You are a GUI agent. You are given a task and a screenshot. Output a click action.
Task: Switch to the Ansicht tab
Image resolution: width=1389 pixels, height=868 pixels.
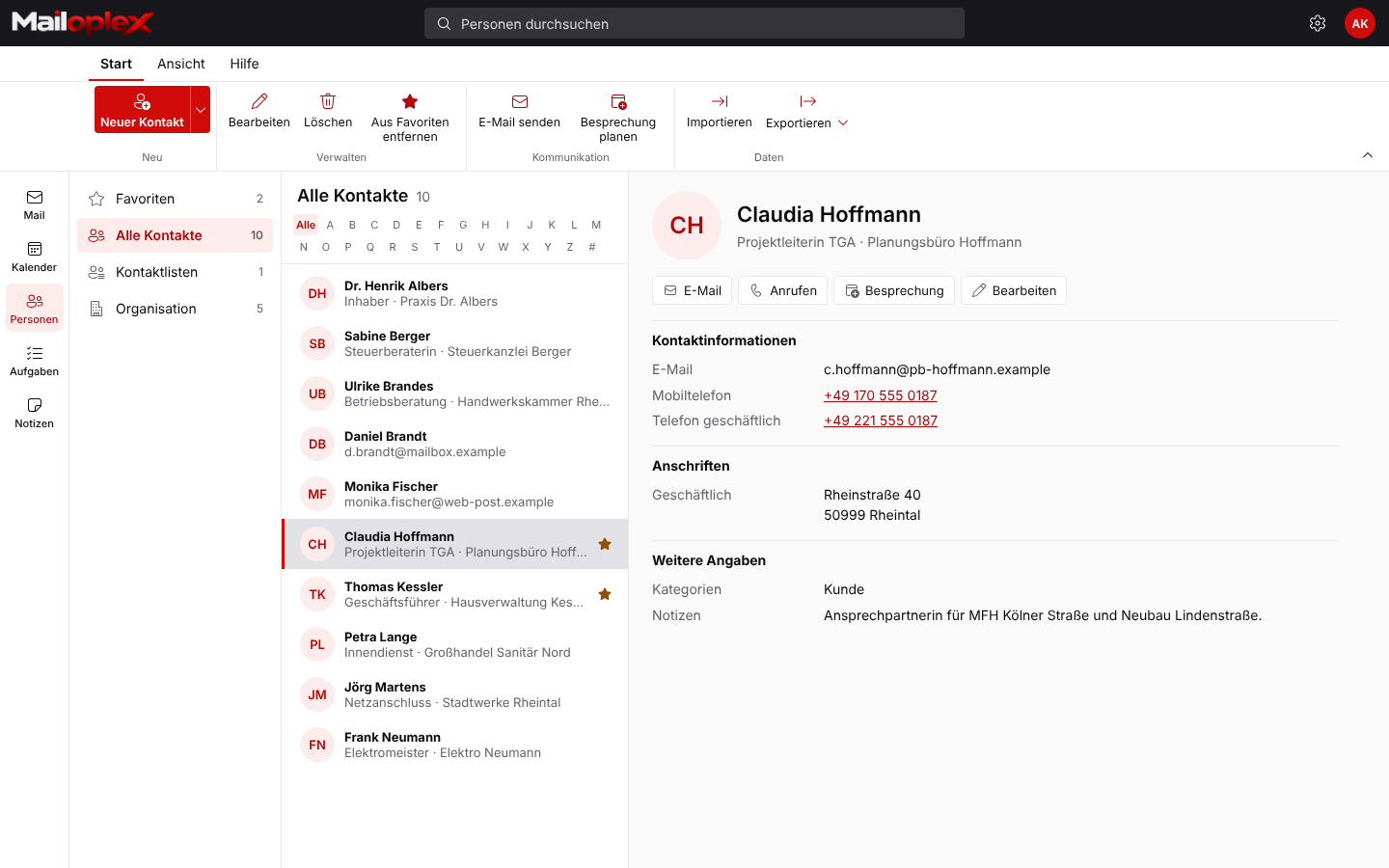point(181,64)
